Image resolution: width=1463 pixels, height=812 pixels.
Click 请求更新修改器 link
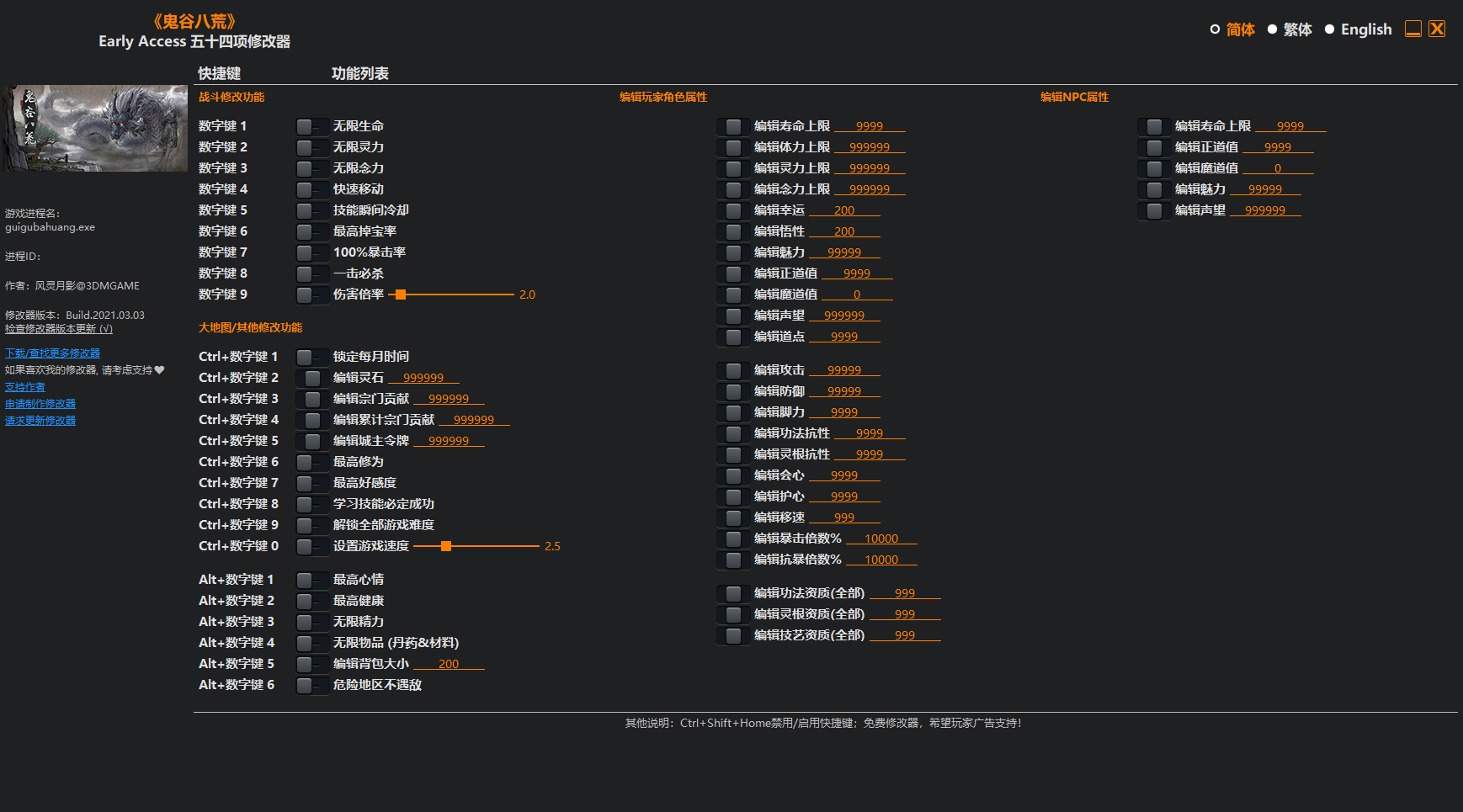click(40, 421)
